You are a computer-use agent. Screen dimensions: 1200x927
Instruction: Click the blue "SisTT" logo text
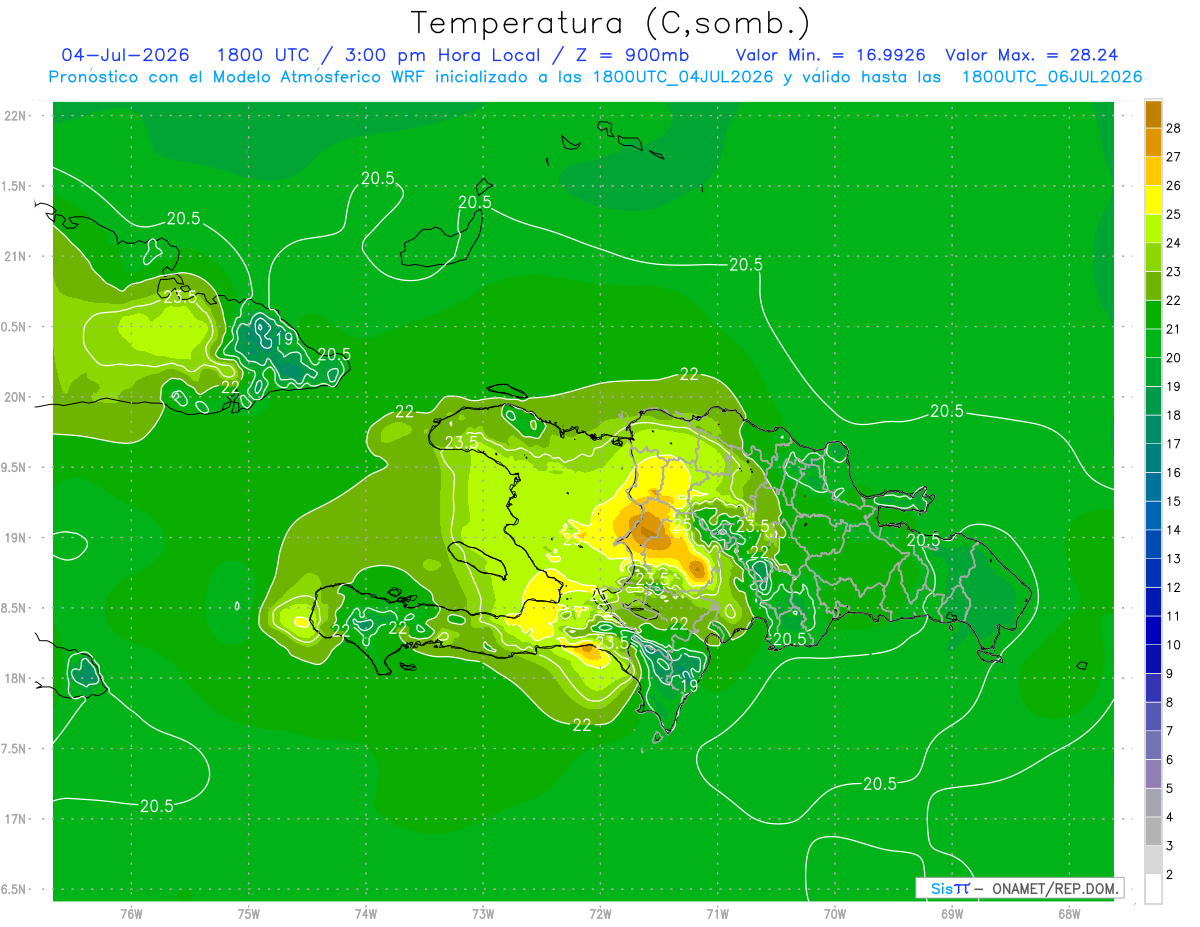click(x=949, y=888)
